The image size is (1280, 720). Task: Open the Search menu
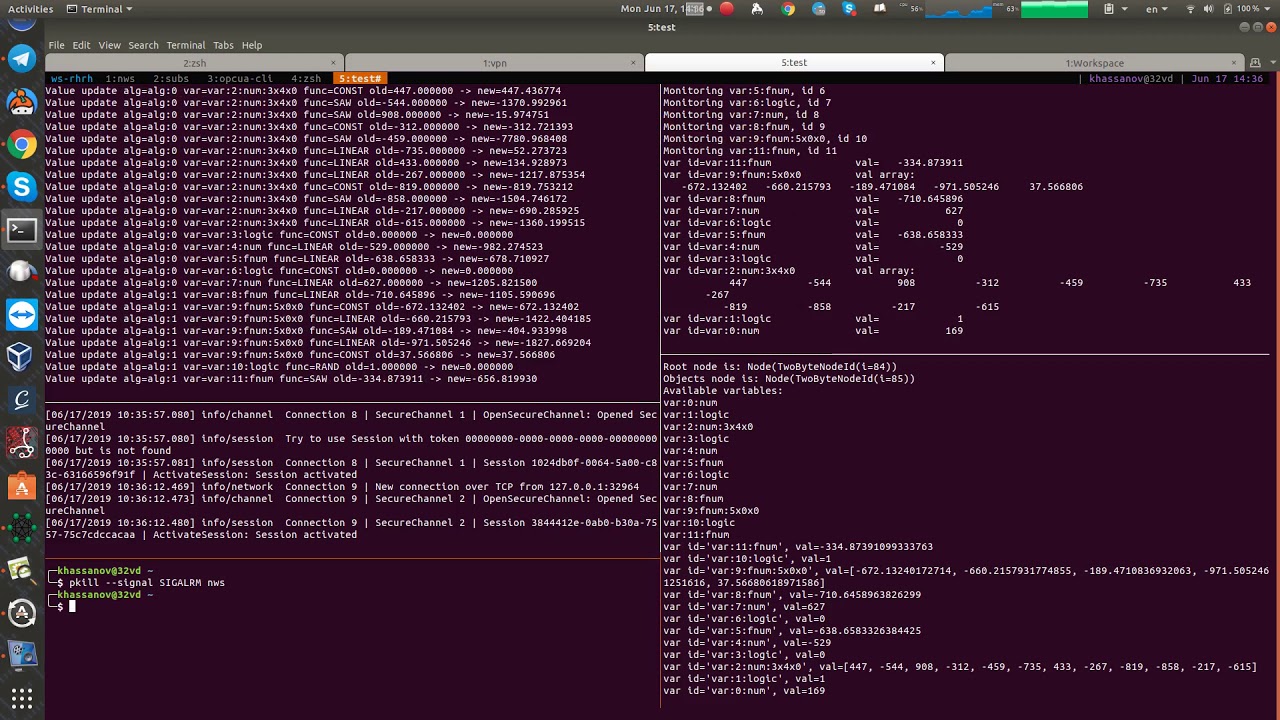[143, 45]
